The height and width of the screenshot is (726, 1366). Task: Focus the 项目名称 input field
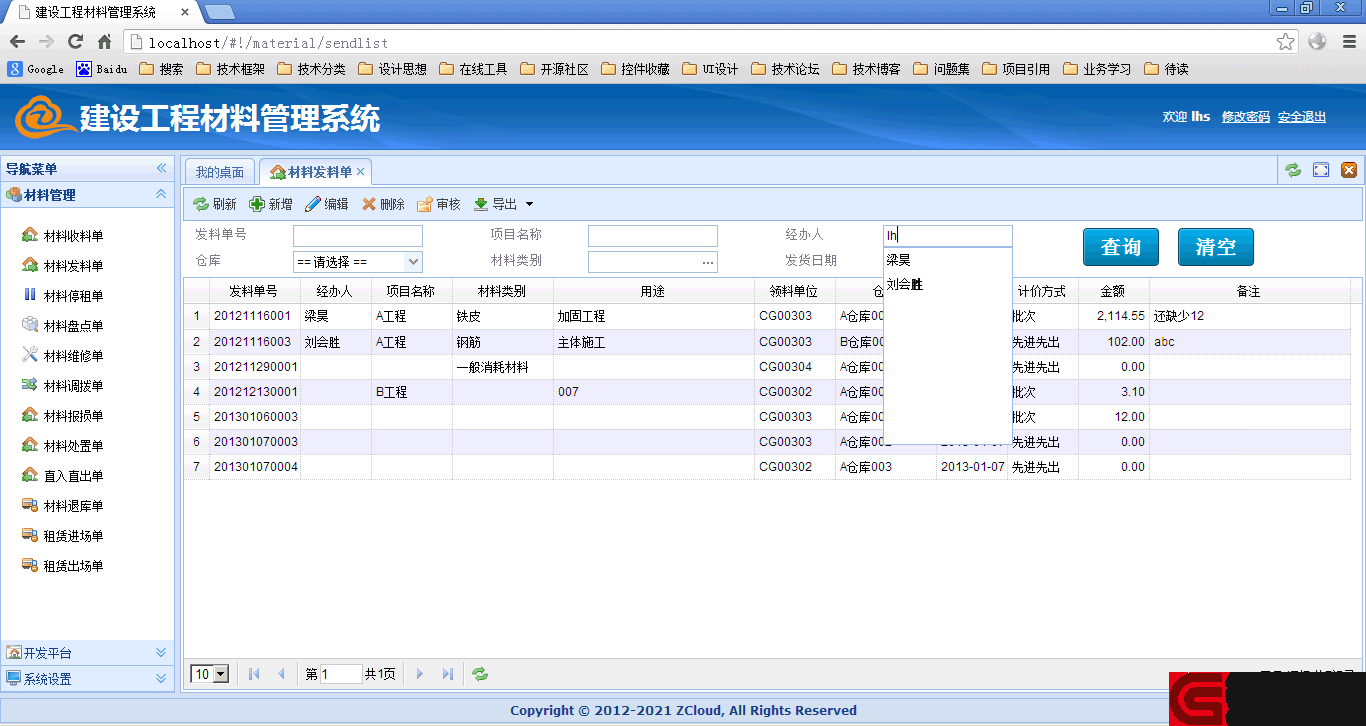click(x=653, y=236)
